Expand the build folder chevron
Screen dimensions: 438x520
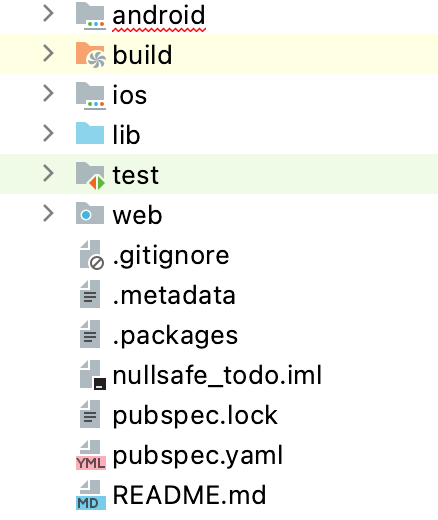(x=49, y=54)
